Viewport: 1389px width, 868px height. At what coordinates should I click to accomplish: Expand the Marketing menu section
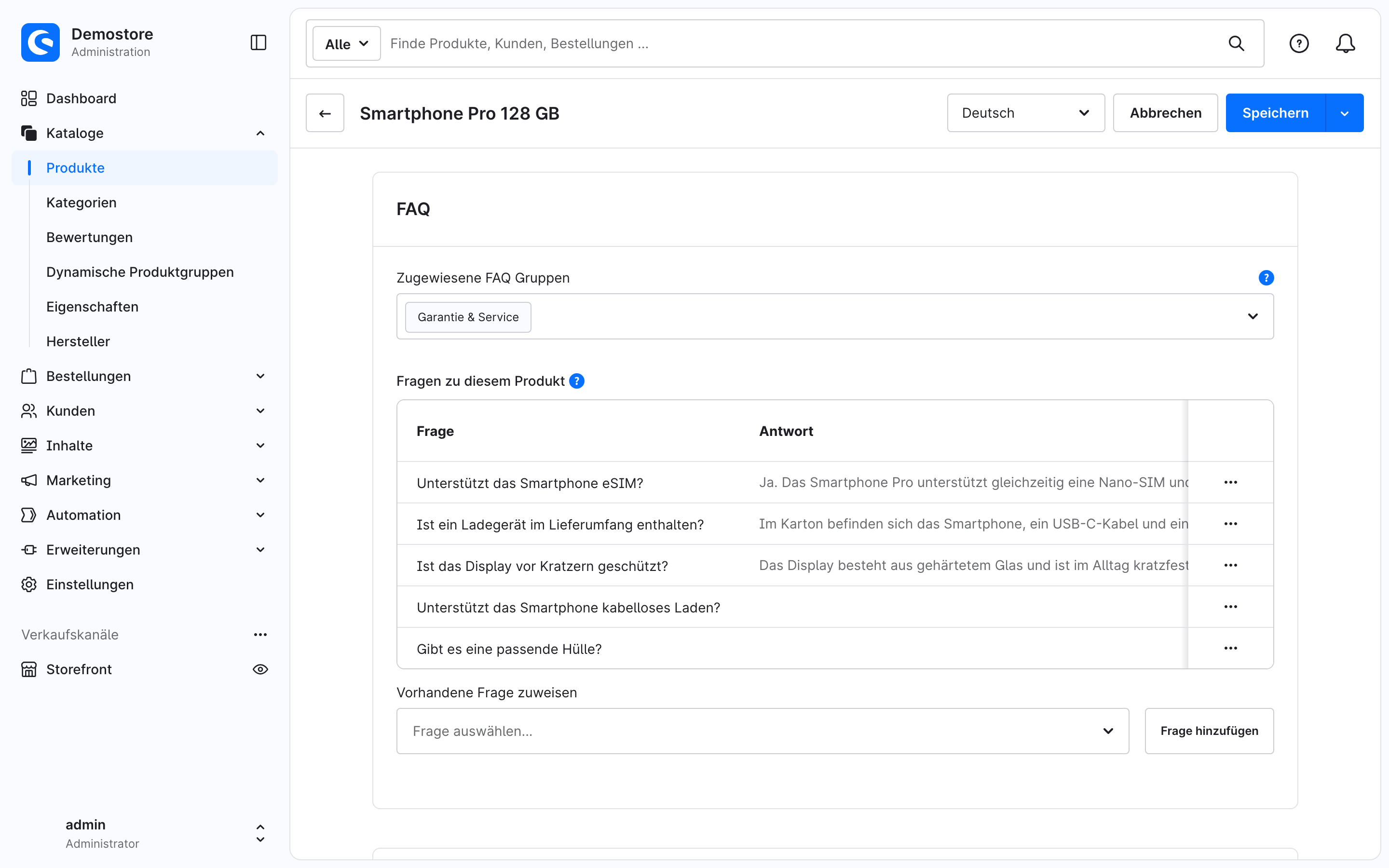pos(260,480)
